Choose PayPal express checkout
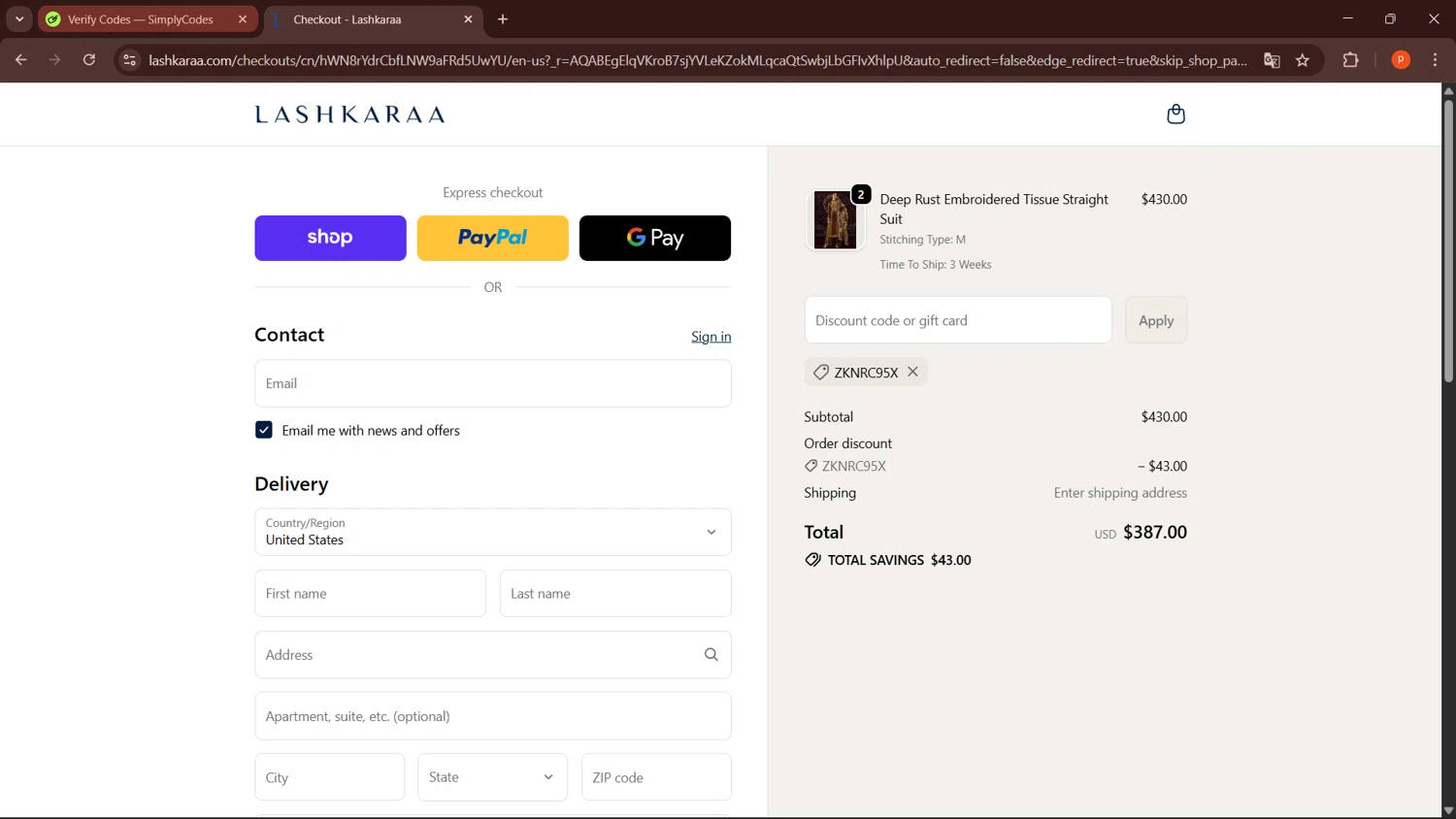Screen dimensions: 1456x819 493,238
